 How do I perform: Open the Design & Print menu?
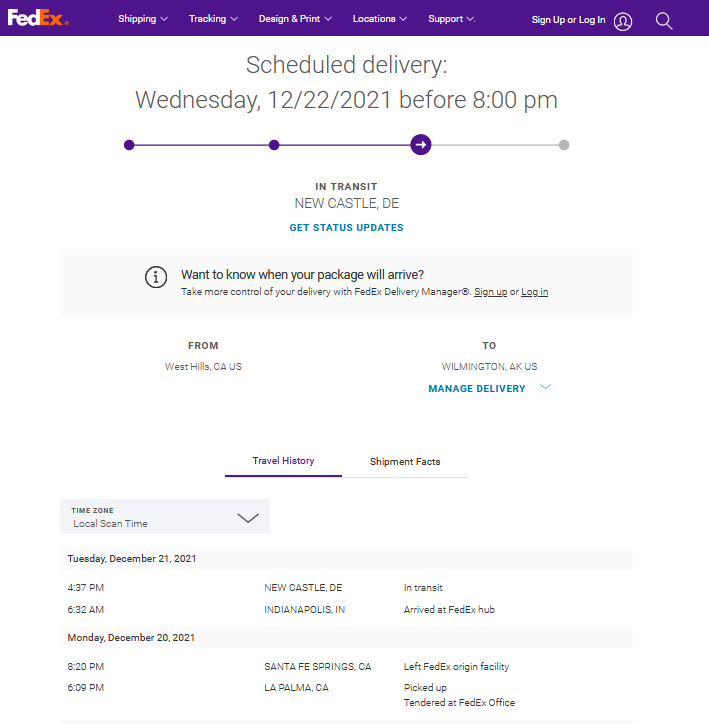[295, 19]
